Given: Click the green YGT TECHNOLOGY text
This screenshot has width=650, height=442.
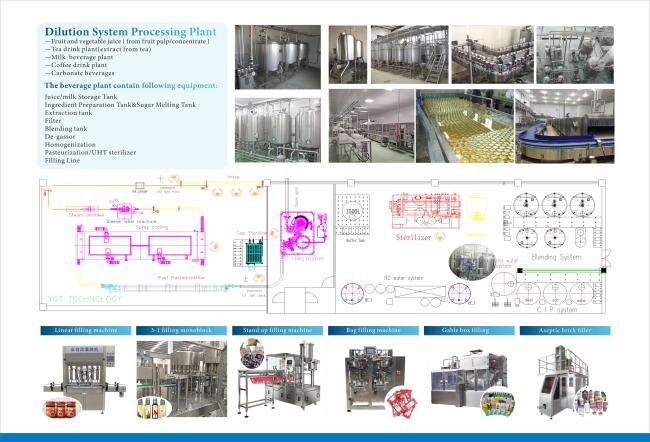Looking at the screenshot, I should (85, 299).
